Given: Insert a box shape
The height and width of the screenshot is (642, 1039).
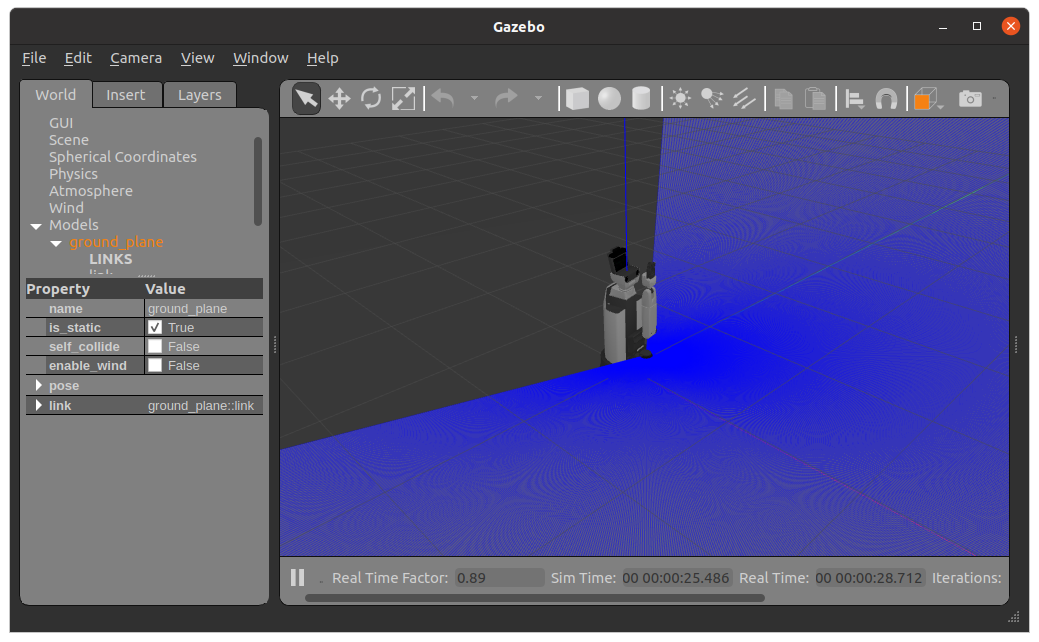Looking at the screenshot, I should click(x=577, y=98).
